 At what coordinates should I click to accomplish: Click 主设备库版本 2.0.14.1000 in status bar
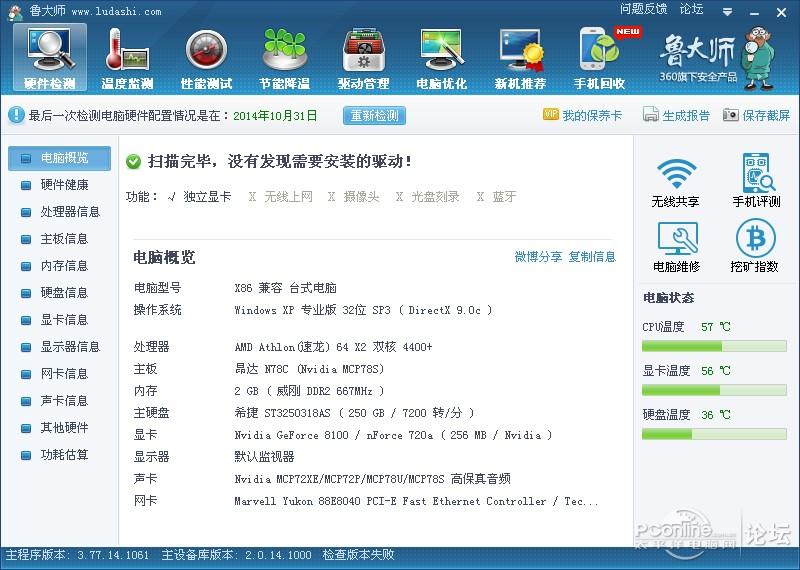click(236, 555)
